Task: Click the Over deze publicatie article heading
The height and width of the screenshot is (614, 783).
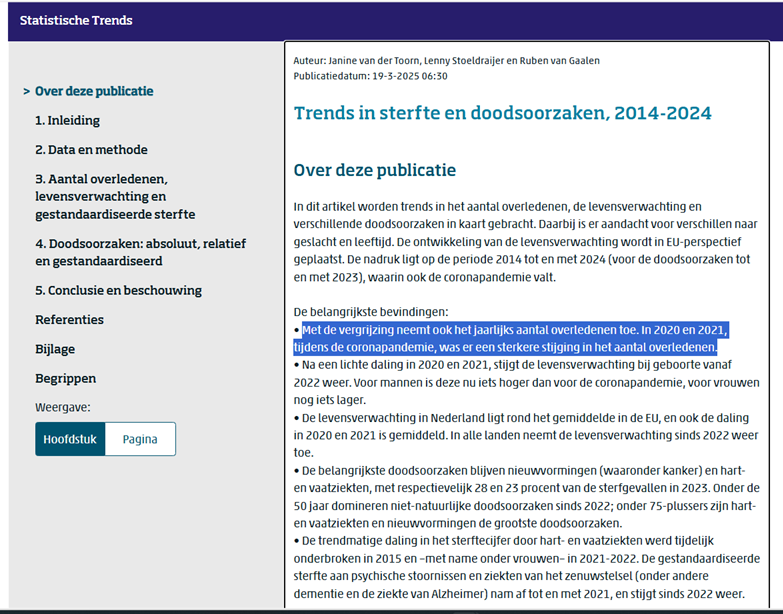Action: 374,170
